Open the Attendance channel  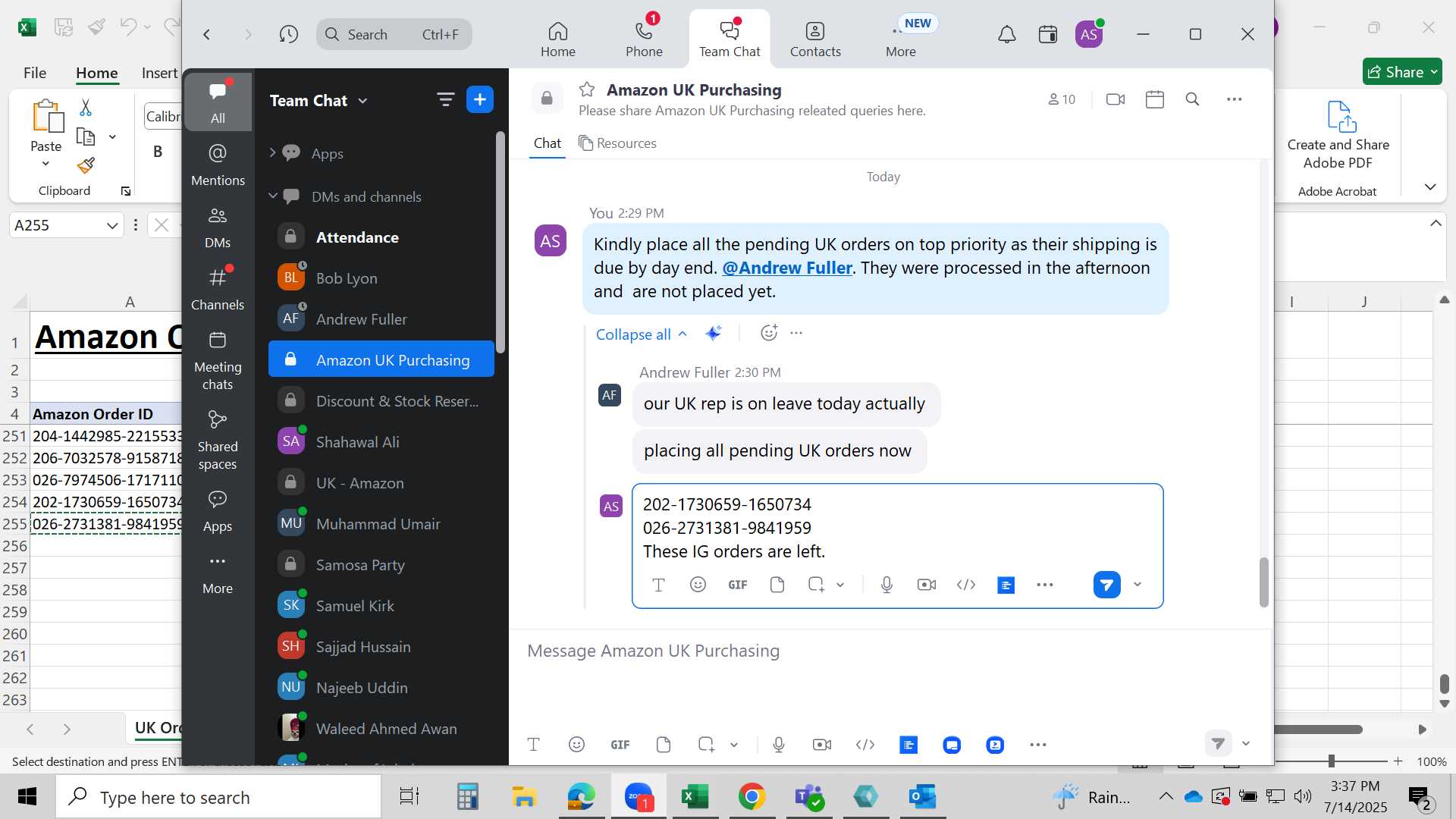pyautogui.click(x=381, y=237)
